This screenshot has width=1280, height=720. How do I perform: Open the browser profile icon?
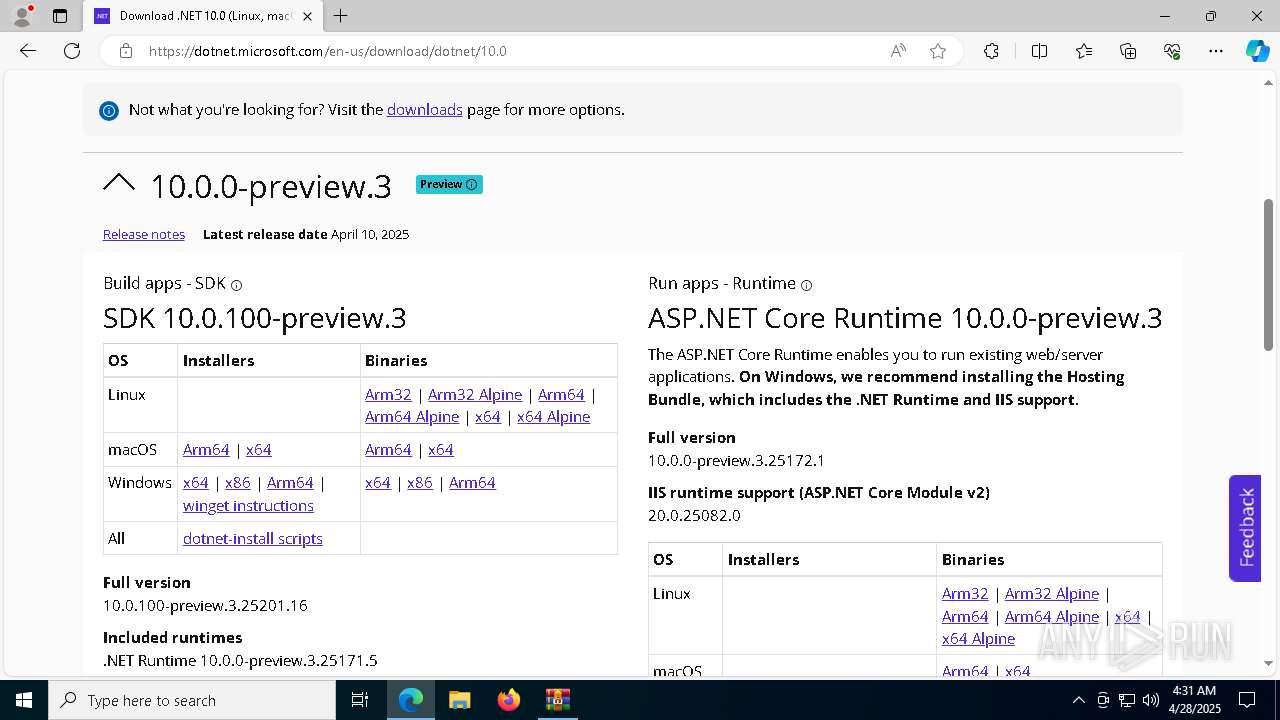coord(21,16)
